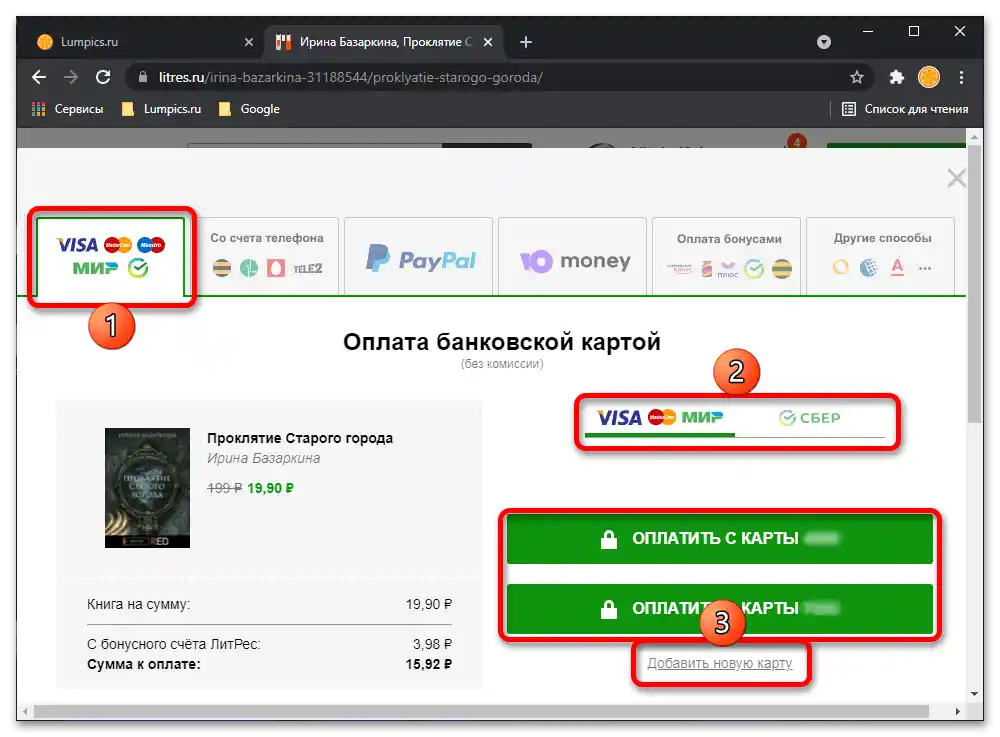The image size is (1000, 737).
Task: Click the scroll right arrow
Action: tap(957, 711)
